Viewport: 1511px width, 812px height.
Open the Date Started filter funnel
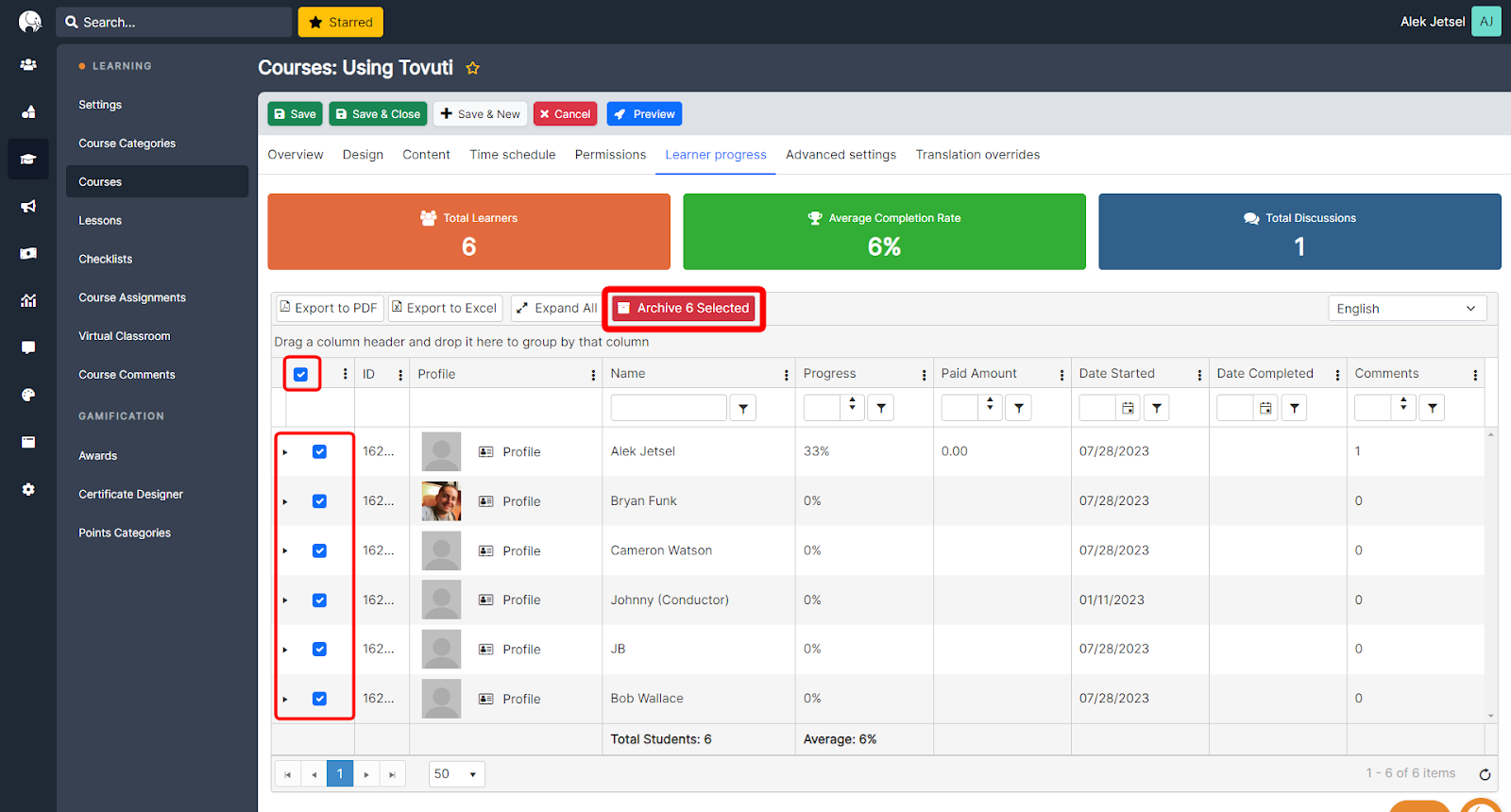[x=1157, y=408]
